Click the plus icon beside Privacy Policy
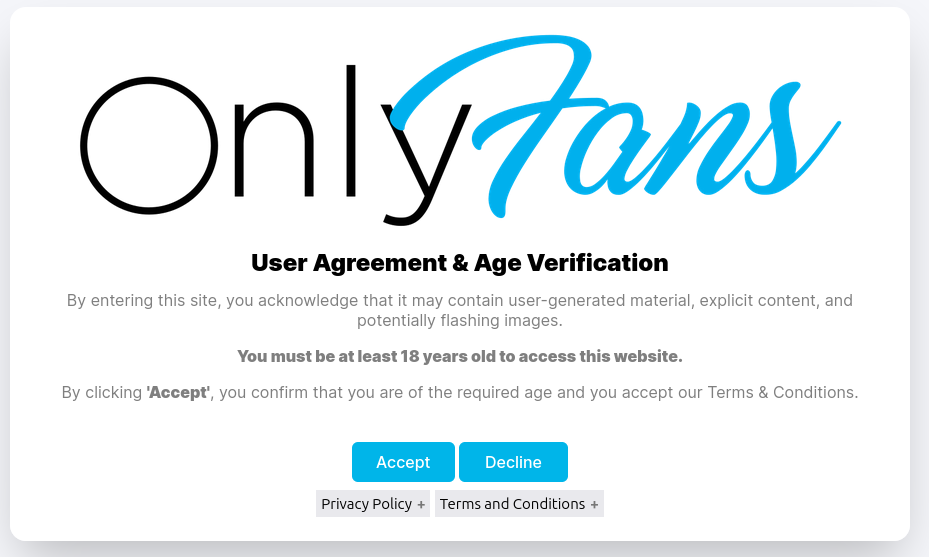This screenshot has height=557, width=929. coord(421,505)
